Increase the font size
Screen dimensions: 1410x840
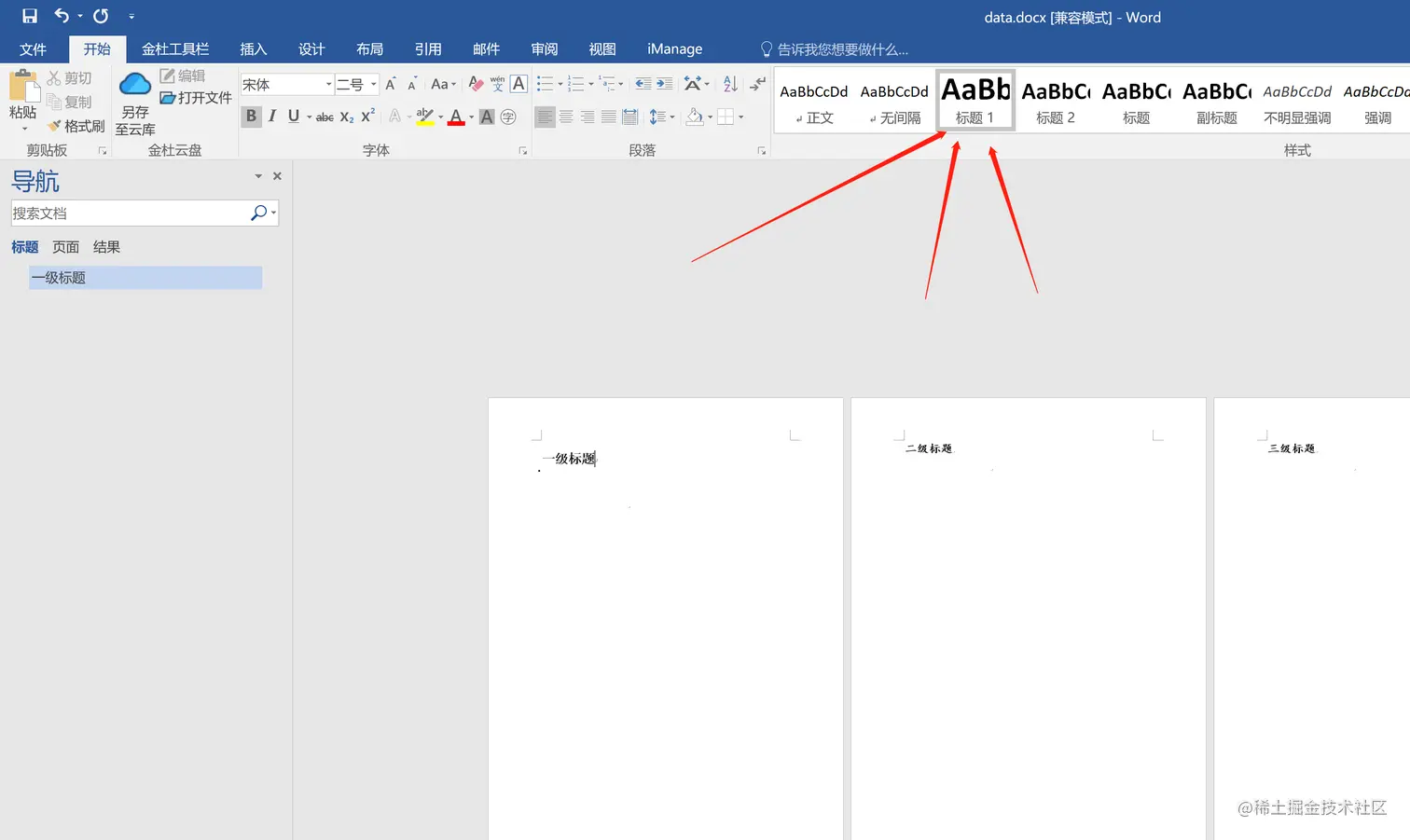391,85
